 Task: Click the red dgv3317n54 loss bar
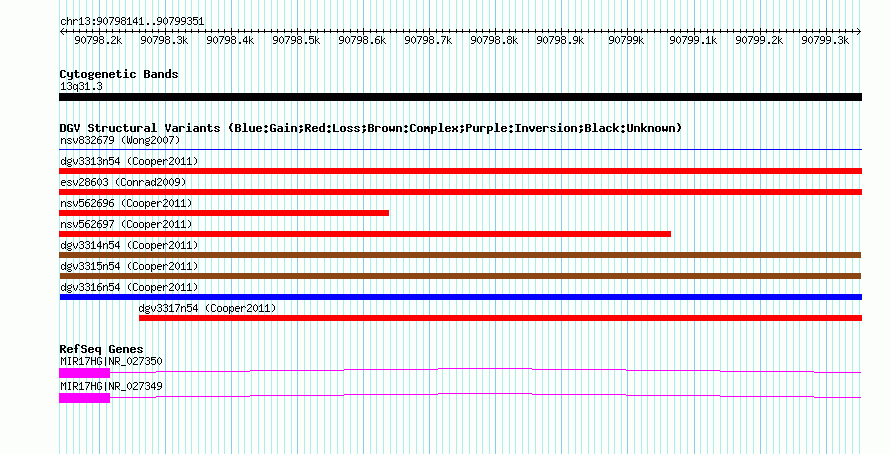(x=501, y=318)
